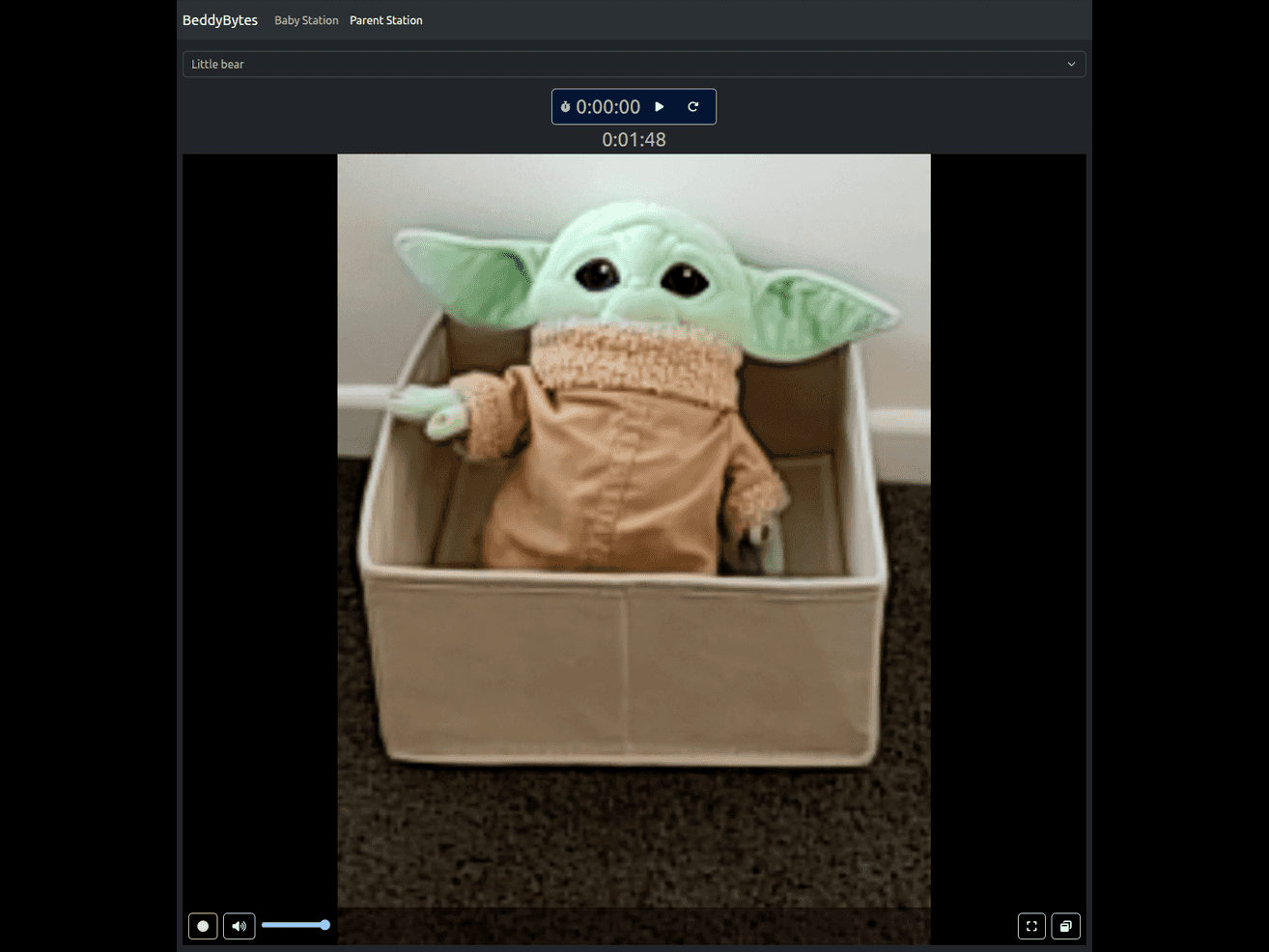Click the live baby monitor video feed
The height and width of the screenshot is (952, 1269).
coord(634,531)
